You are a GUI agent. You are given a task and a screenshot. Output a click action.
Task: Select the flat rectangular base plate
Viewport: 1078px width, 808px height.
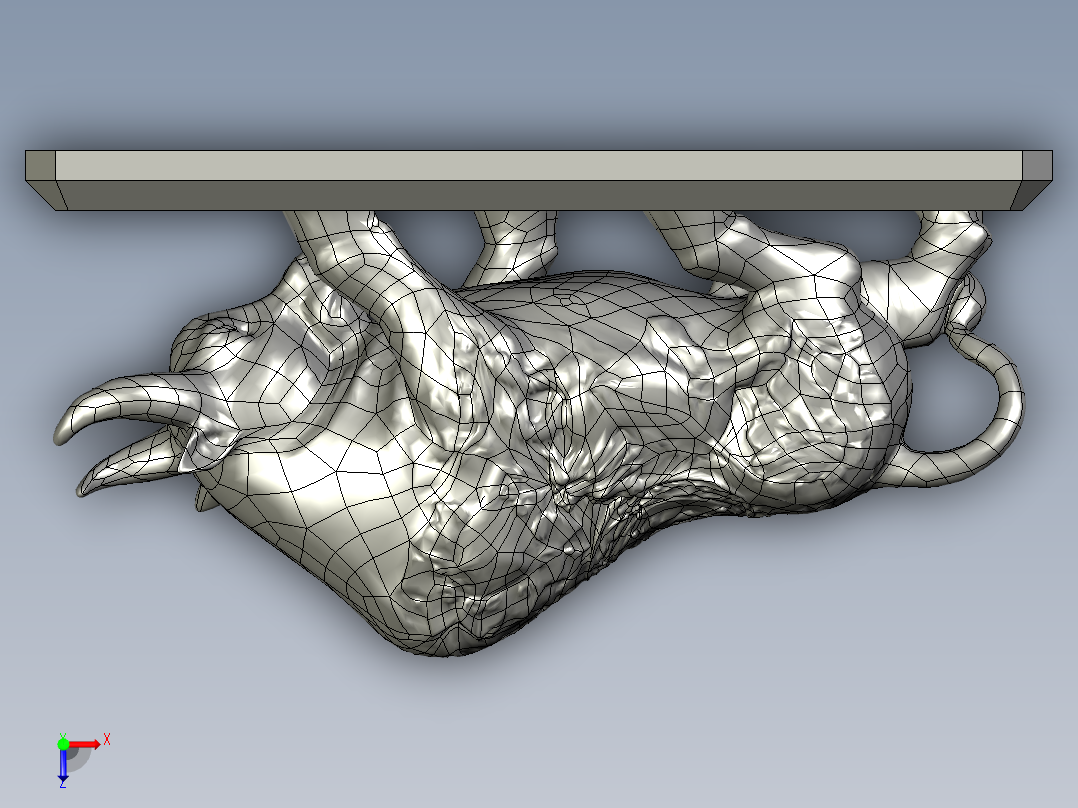[538, 180]
